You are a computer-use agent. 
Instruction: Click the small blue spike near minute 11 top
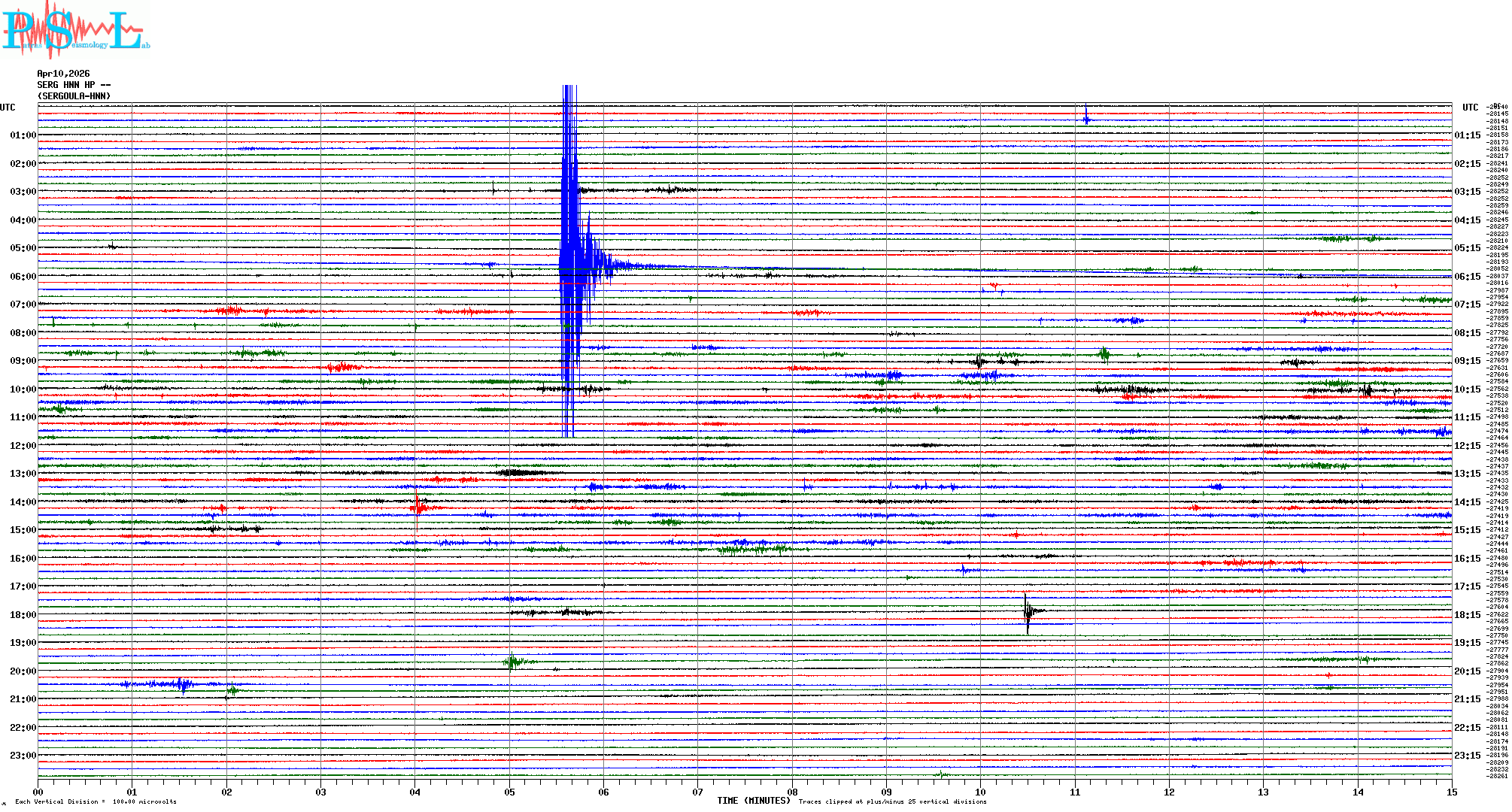click(1085, 117)
